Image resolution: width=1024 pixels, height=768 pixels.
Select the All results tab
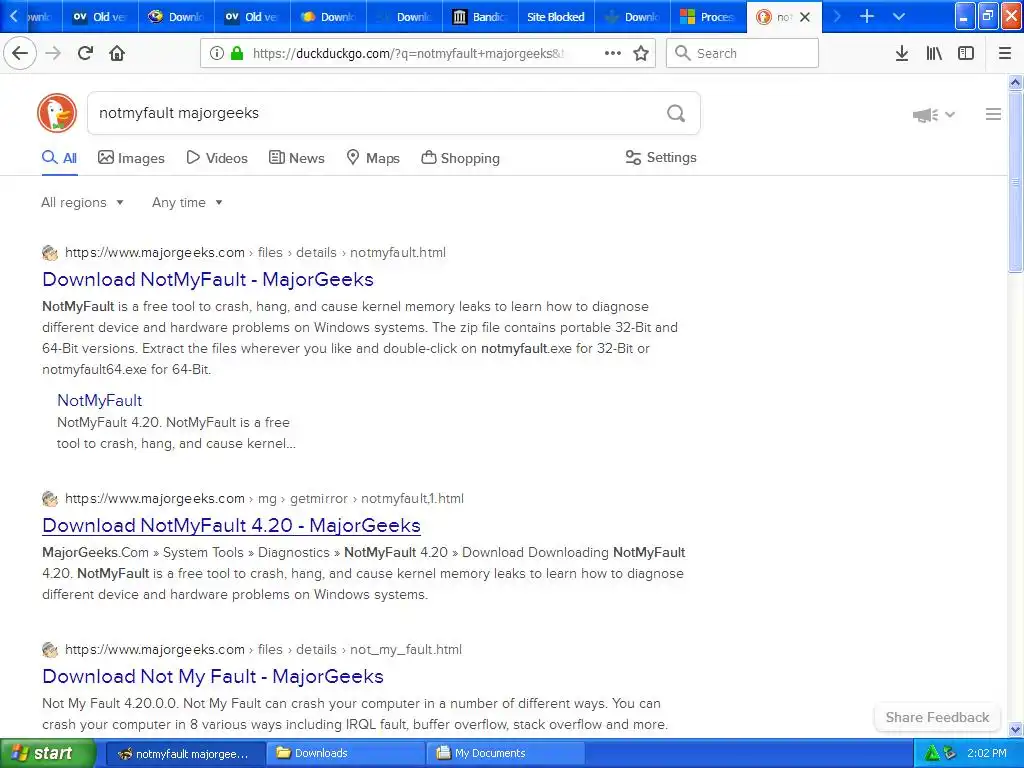pyautogui.click(x=59, y=158)
